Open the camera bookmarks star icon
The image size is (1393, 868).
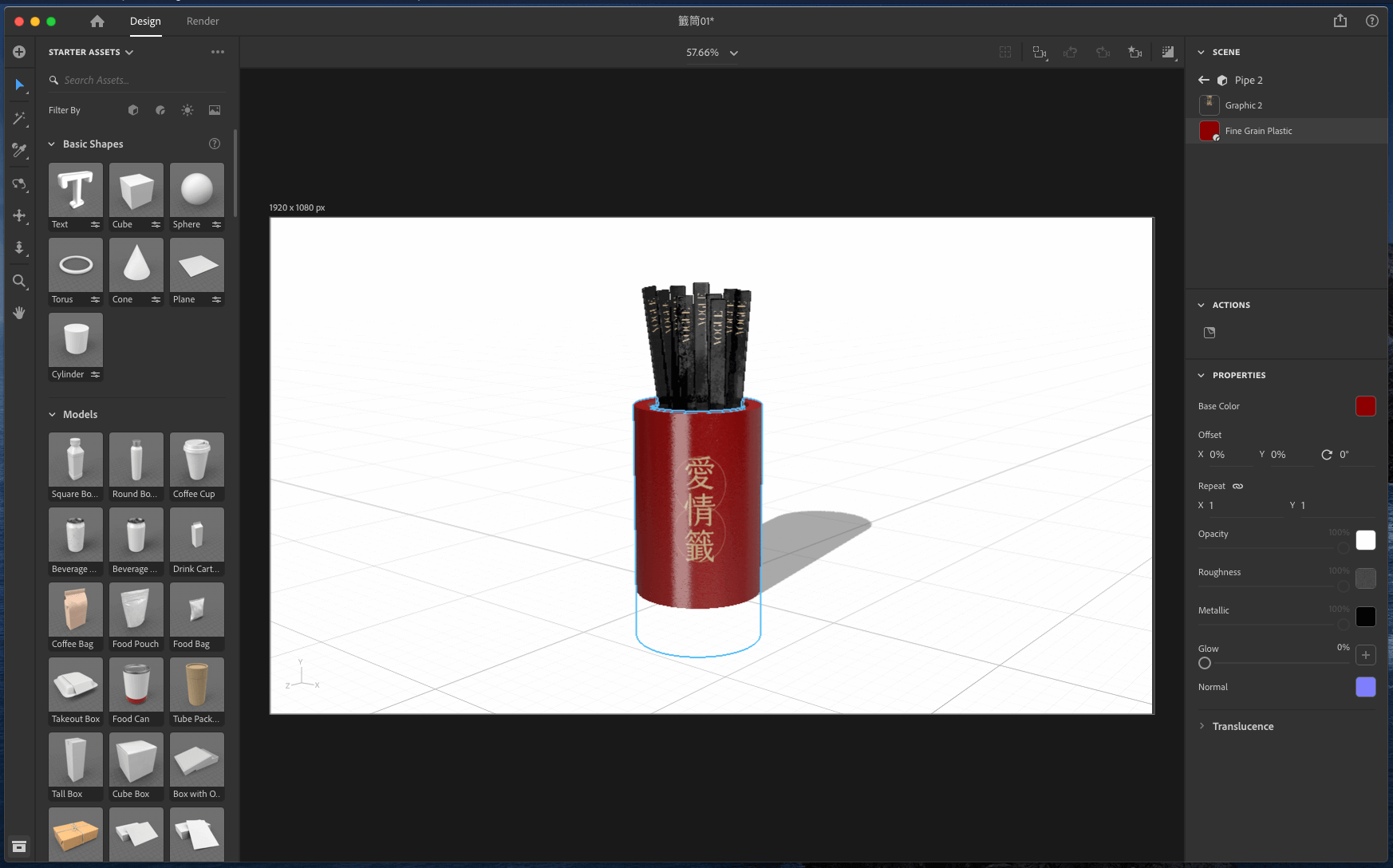(1135, 53)
